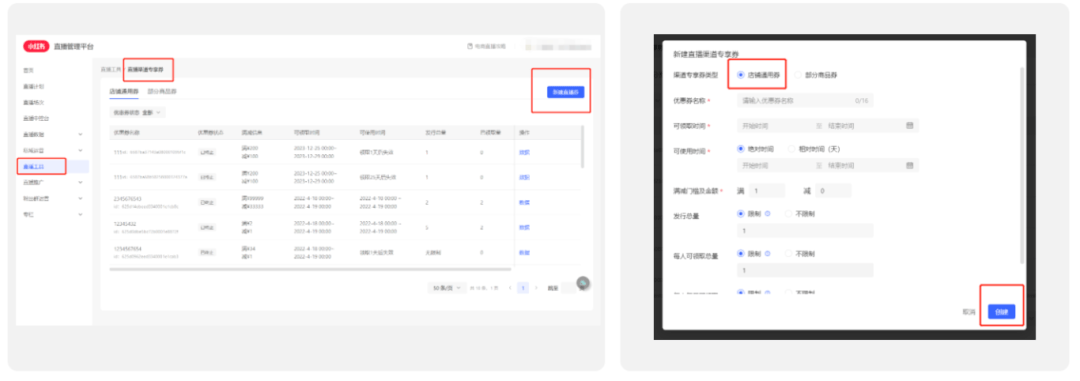Click the vertical scrollbar of the coupon table

583,147
